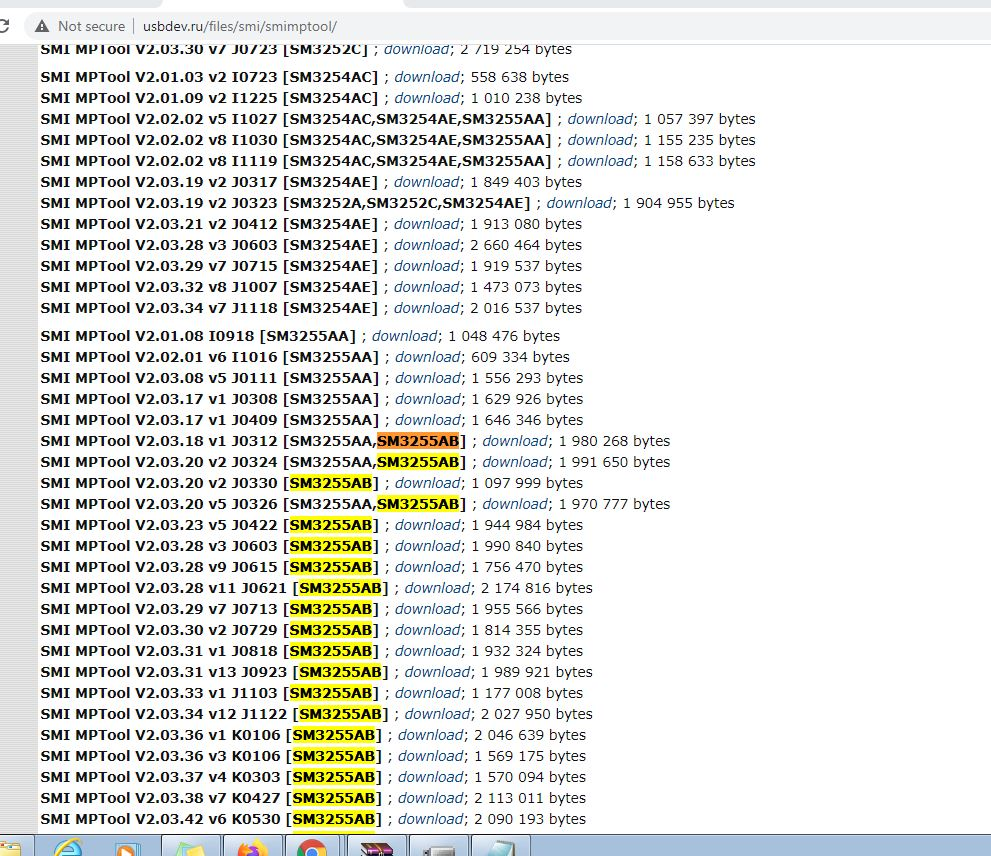The image size is (991, 856).
Task: Click the browser reload button
Action: click(x=4, y=26)
